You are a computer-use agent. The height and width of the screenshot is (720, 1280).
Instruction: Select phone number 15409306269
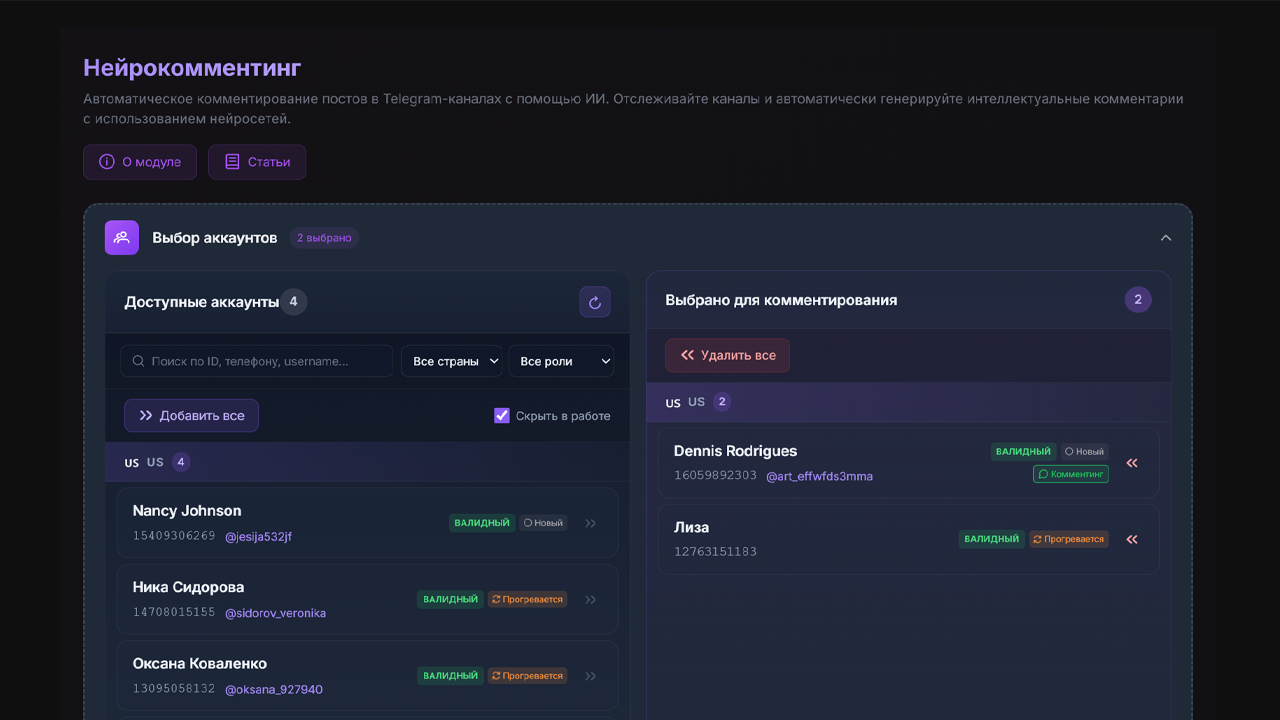point(174,536)
